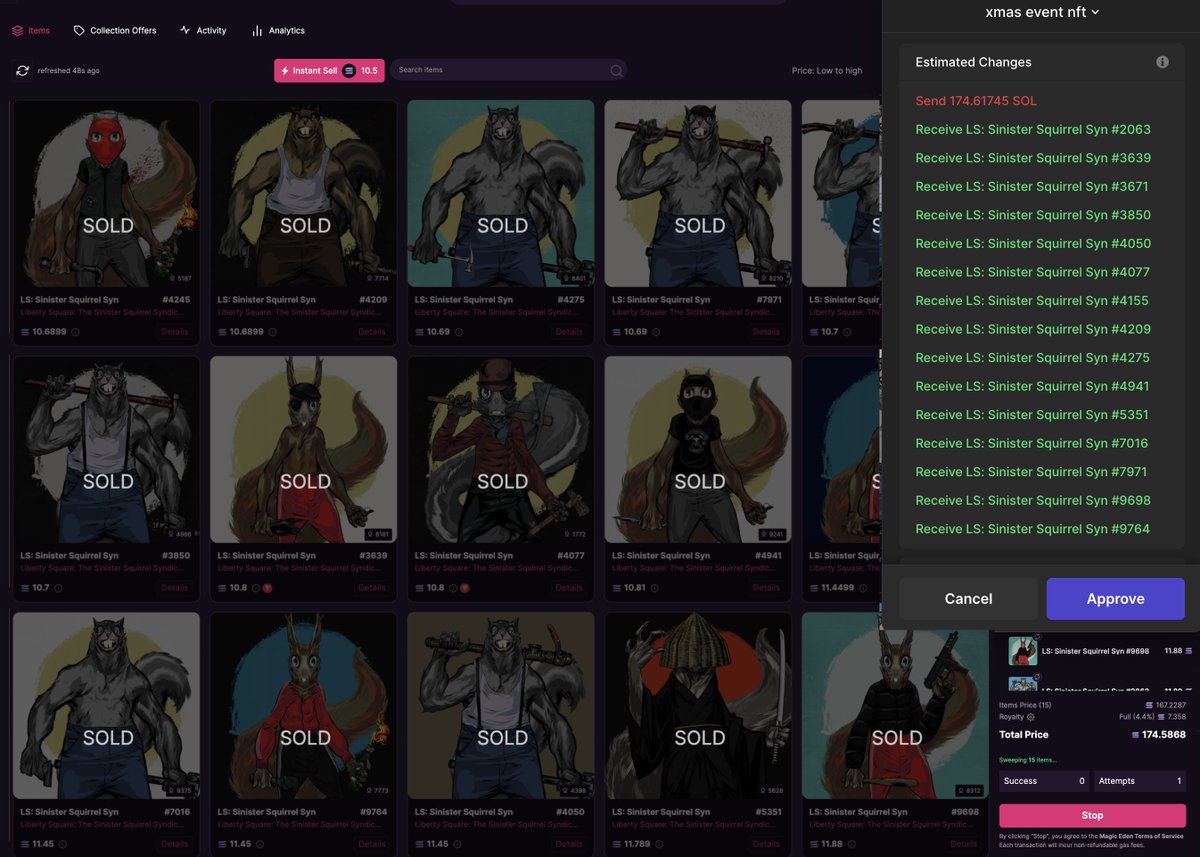Open the #4077 squirrel with axe image
Screen dimensions: 1200x857
click(501, 450)
